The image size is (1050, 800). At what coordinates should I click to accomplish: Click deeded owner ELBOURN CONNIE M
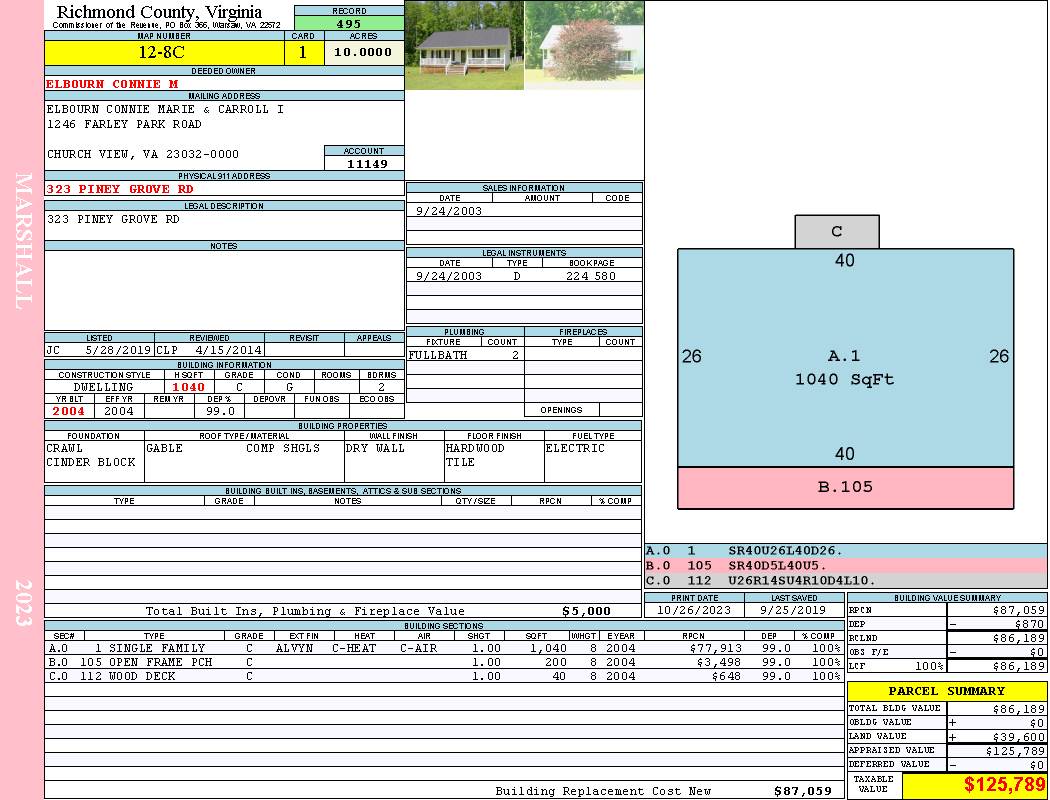[x=112, y=84]
